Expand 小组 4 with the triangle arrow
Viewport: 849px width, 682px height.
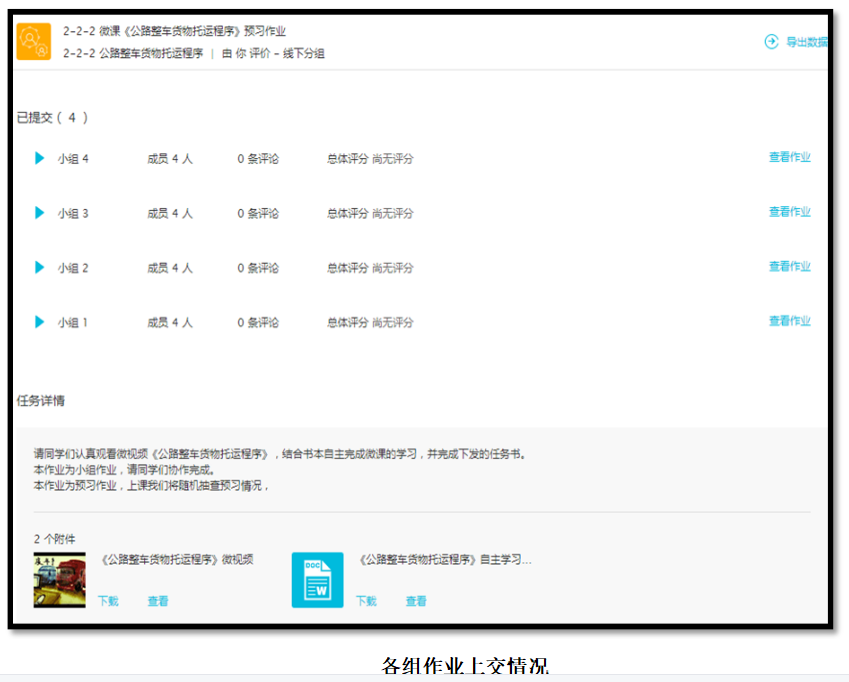pyautogui.click(x=40, y=158)
